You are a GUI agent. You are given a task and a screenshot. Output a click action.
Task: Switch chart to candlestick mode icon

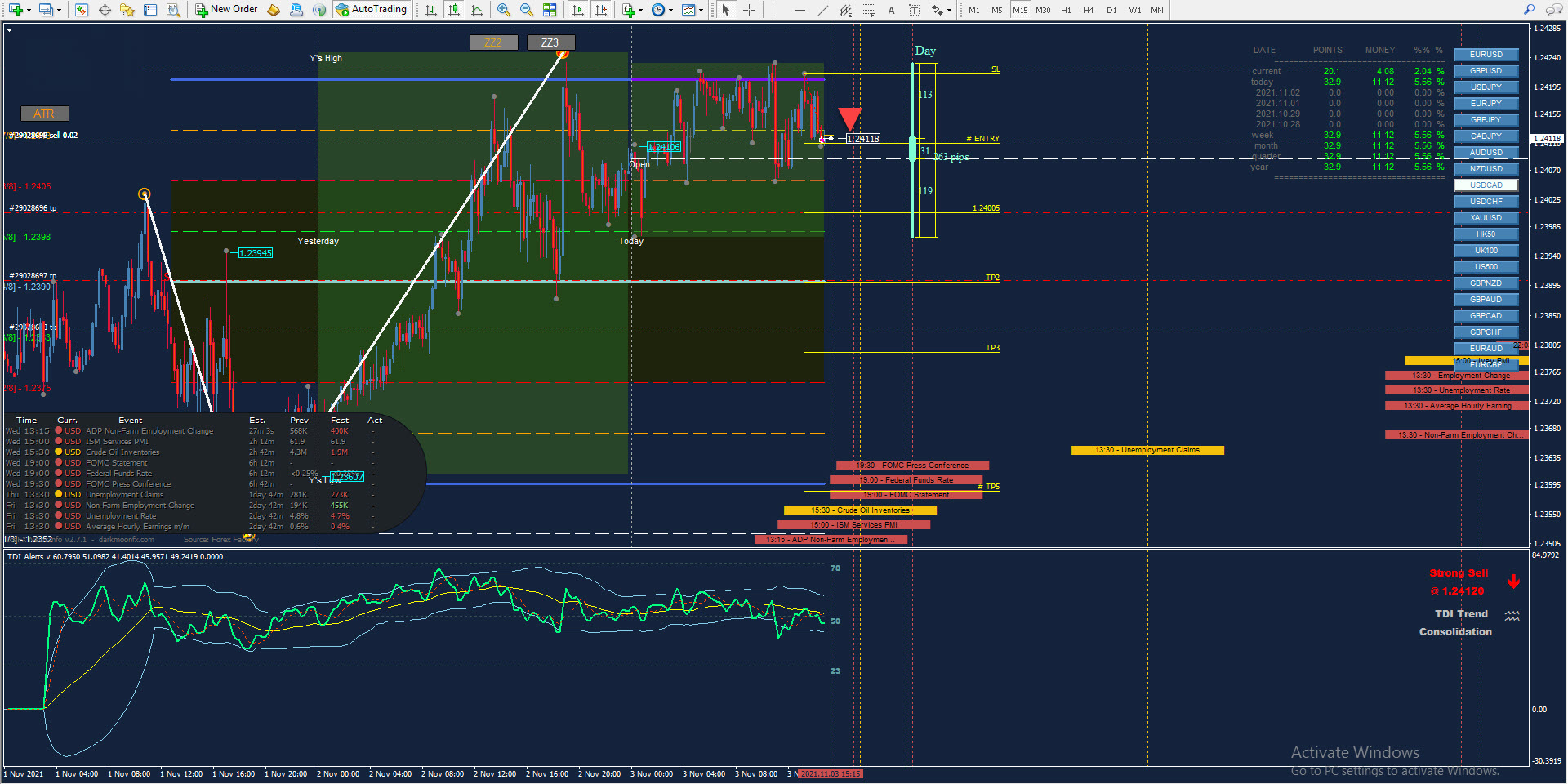pos(454,10)
